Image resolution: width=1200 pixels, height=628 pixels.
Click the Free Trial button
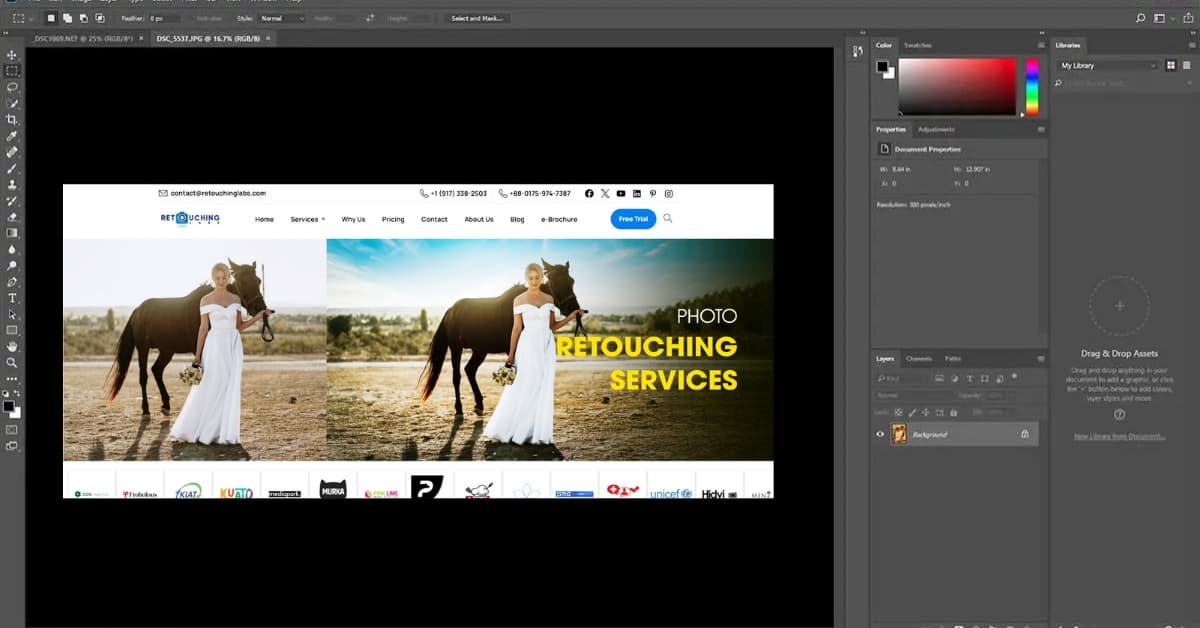point(633,219)
